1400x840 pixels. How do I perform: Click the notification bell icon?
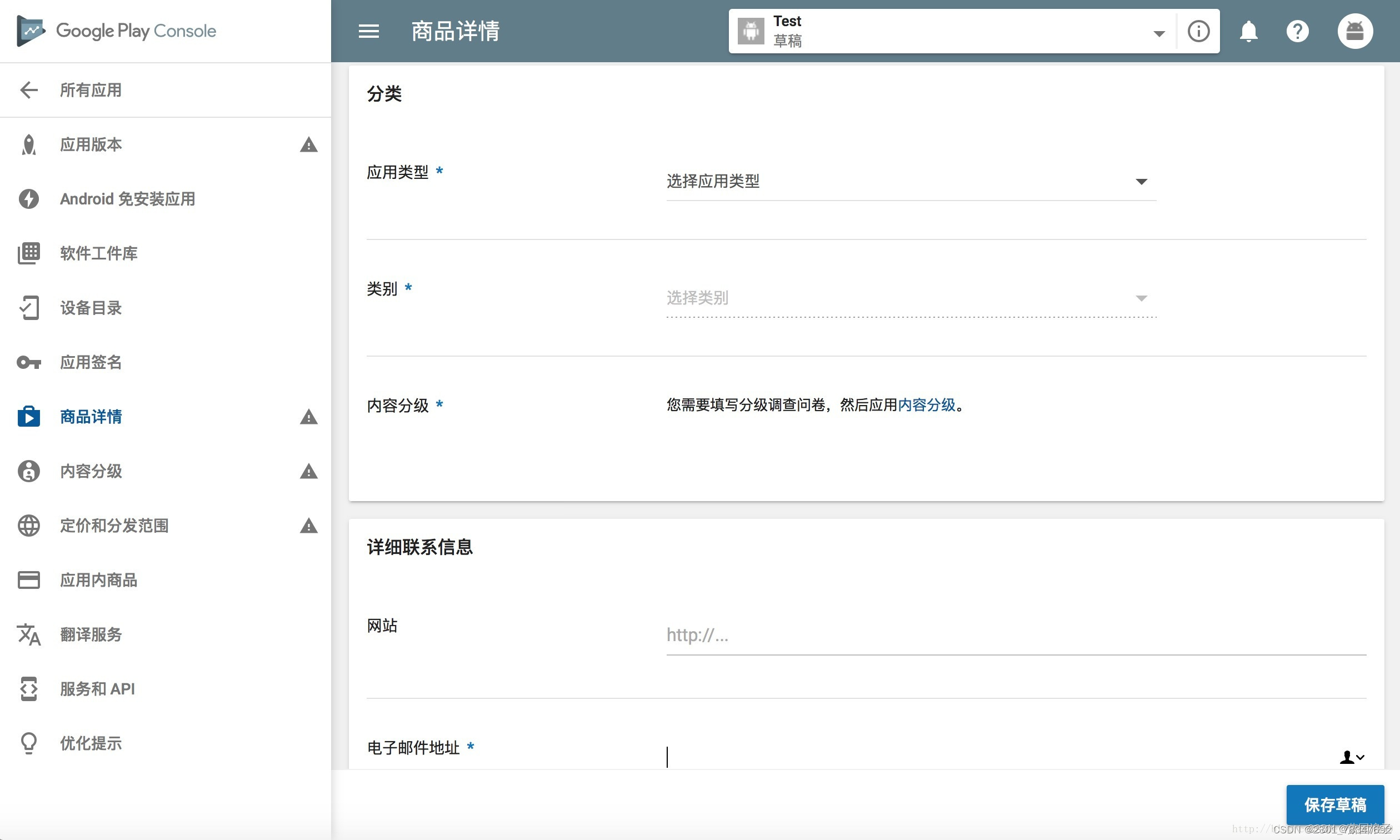click(x=1248, y=31)
